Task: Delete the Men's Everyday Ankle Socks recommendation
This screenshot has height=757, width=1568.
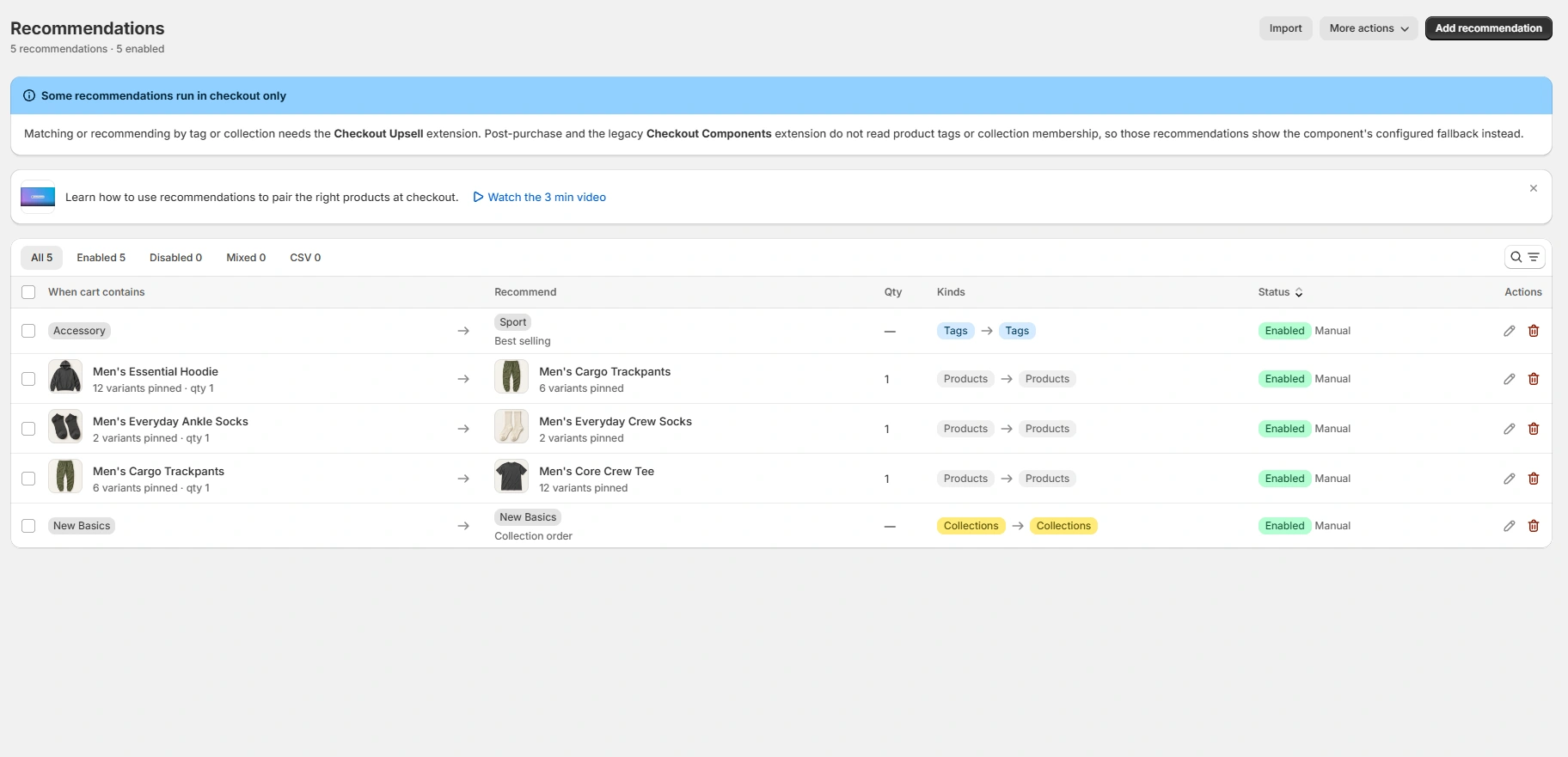Action: coord(1534,429)
